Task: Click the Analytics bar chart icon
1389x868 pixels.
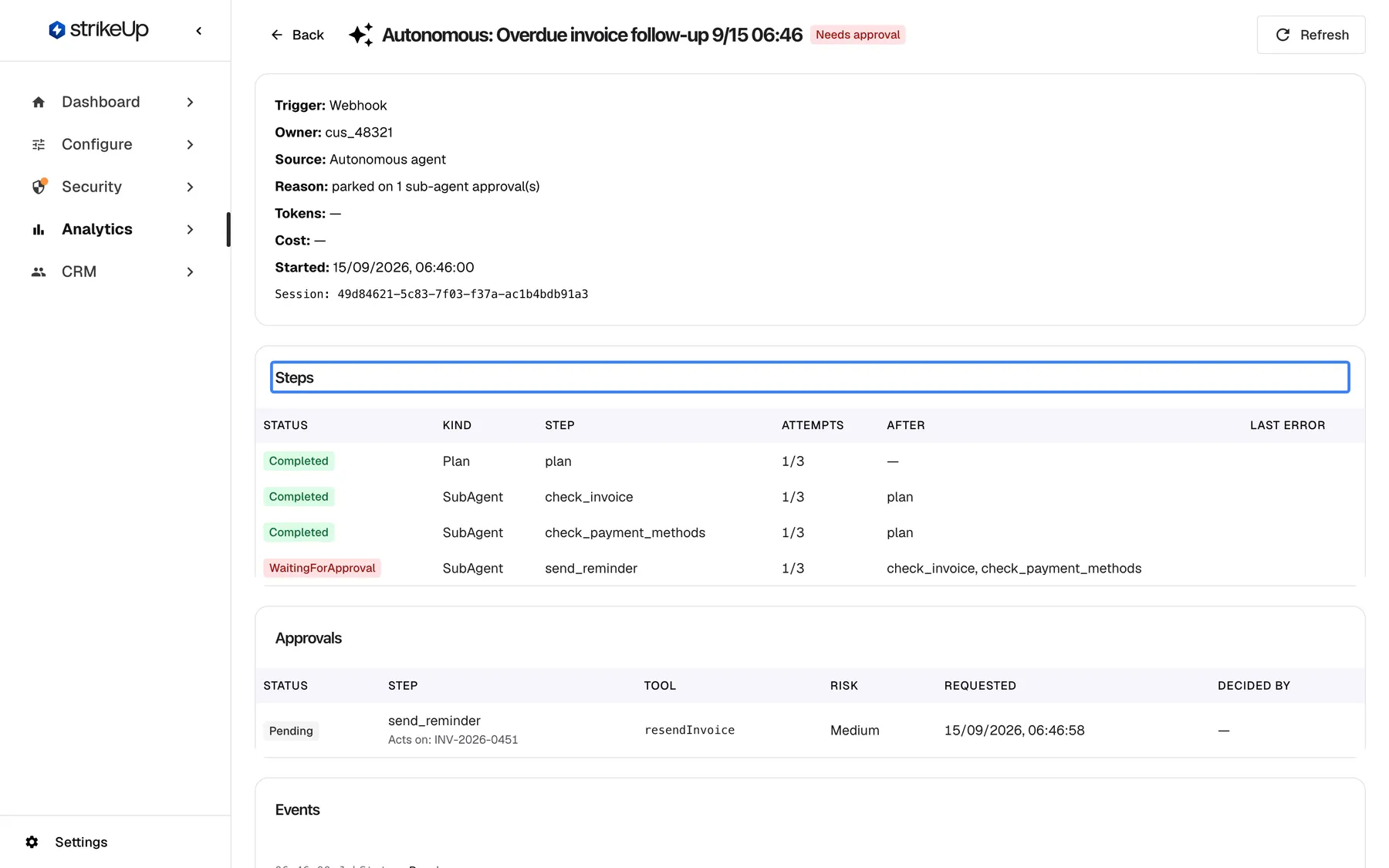Action: 39,229
